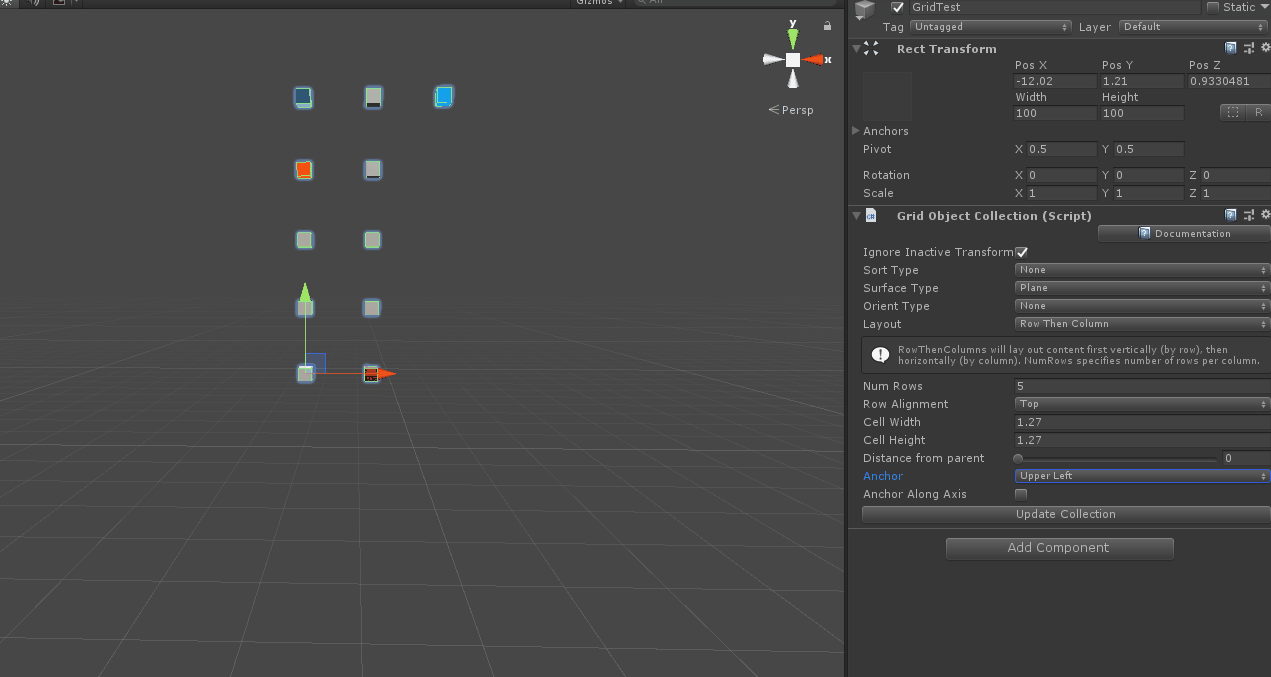Collapse the Grid Object Collection script foldout
Viewport: 1271px width, 677px height.
(x=856, y=215)
